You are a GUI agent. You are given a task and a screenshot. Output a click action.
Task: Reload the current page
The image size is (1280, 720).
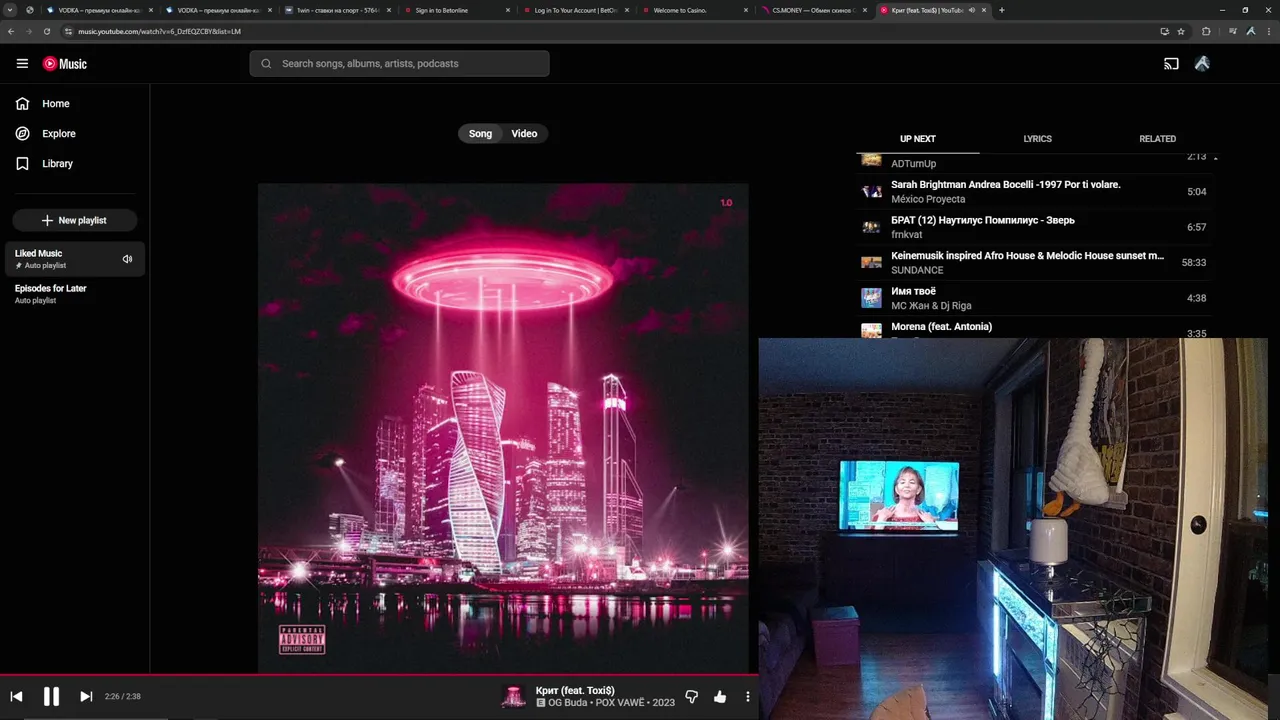pos(46,31)
